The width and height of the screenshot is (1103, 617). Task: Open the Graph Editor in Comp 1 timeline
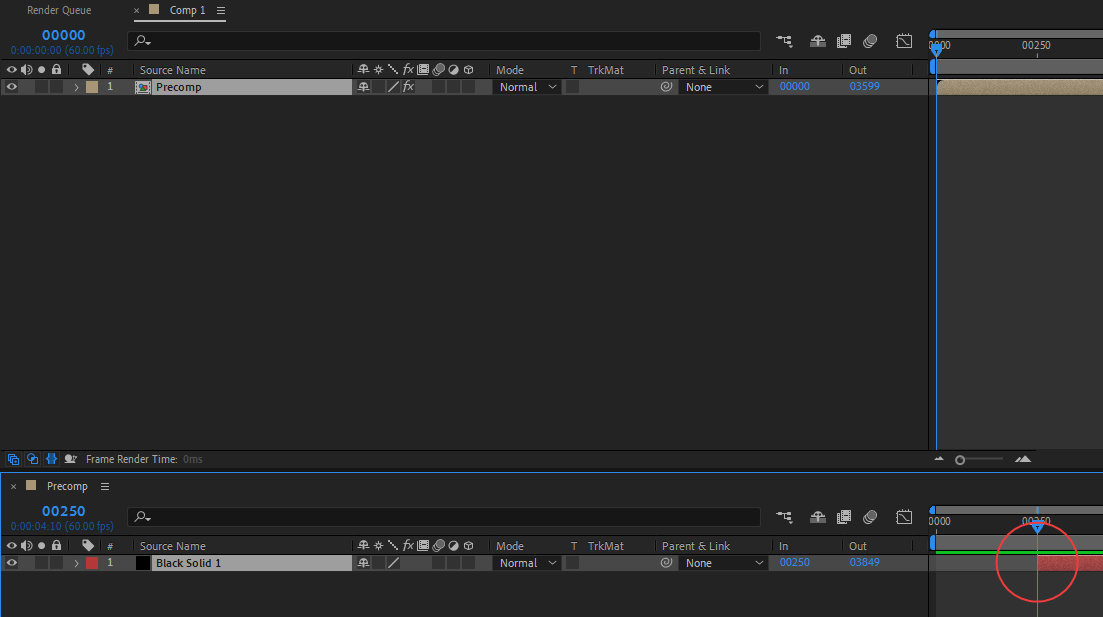pos(904,41)
